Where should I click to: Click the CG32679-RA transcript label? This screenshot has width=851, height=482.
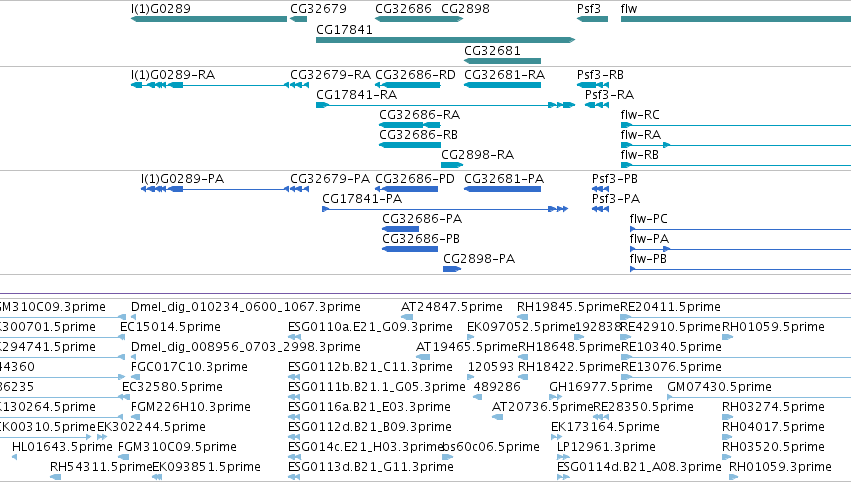331,75
